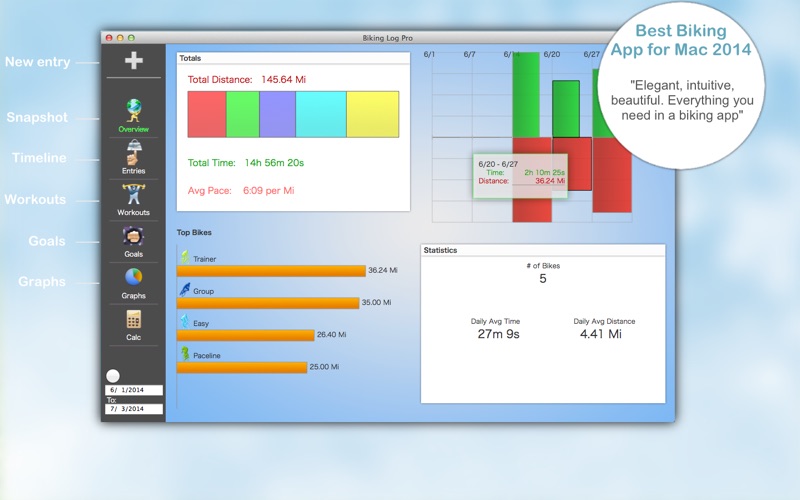Viewport: 800px width, 500px height.
Task: Click the 6/20 - 6/27 tooltip popup
Action: (x=520, y=176)
